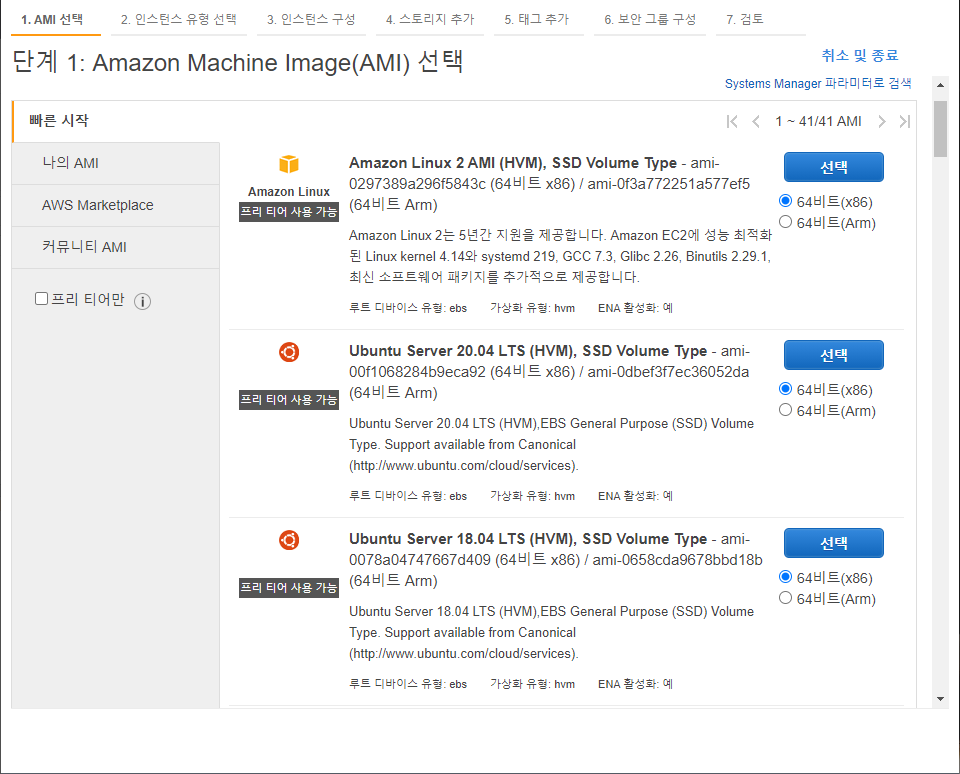Select 64비트(x86) for Amazon Linux 2
This screenshot has height=774, width=960.
786,201
